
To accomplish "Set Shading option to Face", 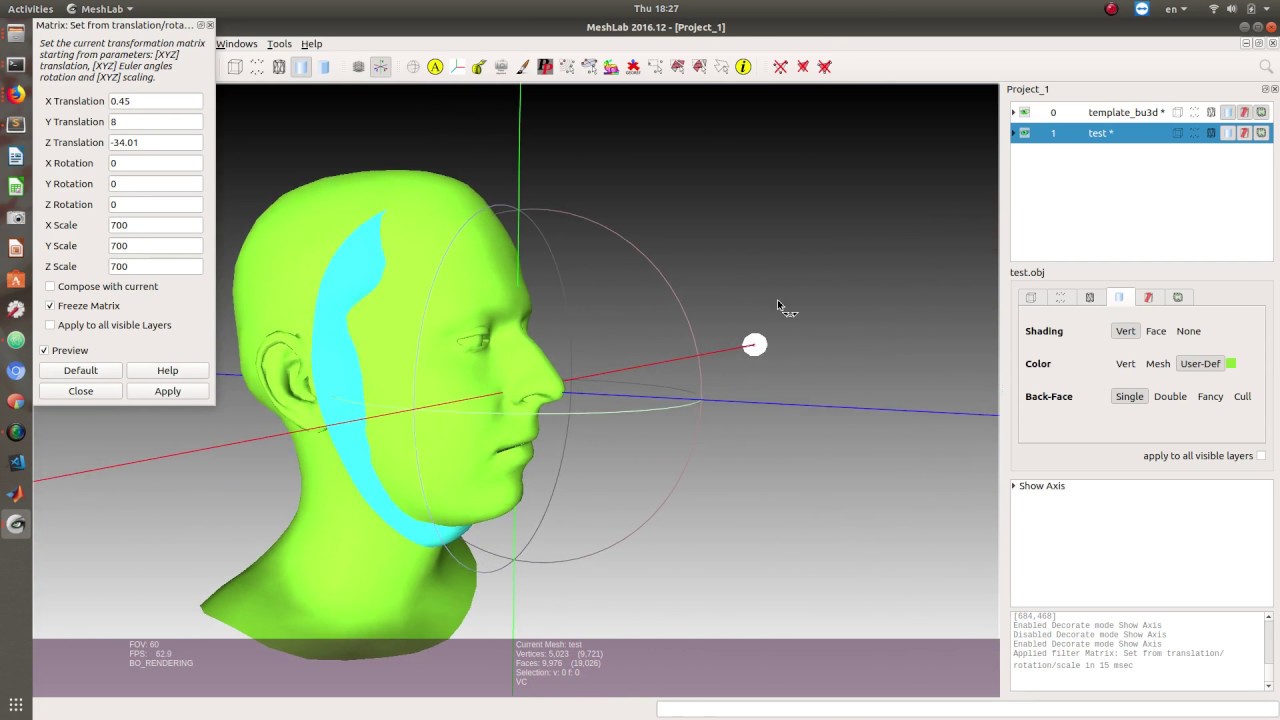I will [1156, 331].
